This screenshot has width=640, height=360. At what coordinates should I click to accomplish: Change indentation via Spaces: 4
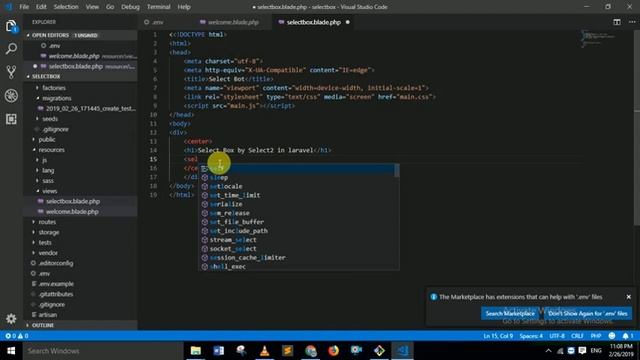[531, 336]
